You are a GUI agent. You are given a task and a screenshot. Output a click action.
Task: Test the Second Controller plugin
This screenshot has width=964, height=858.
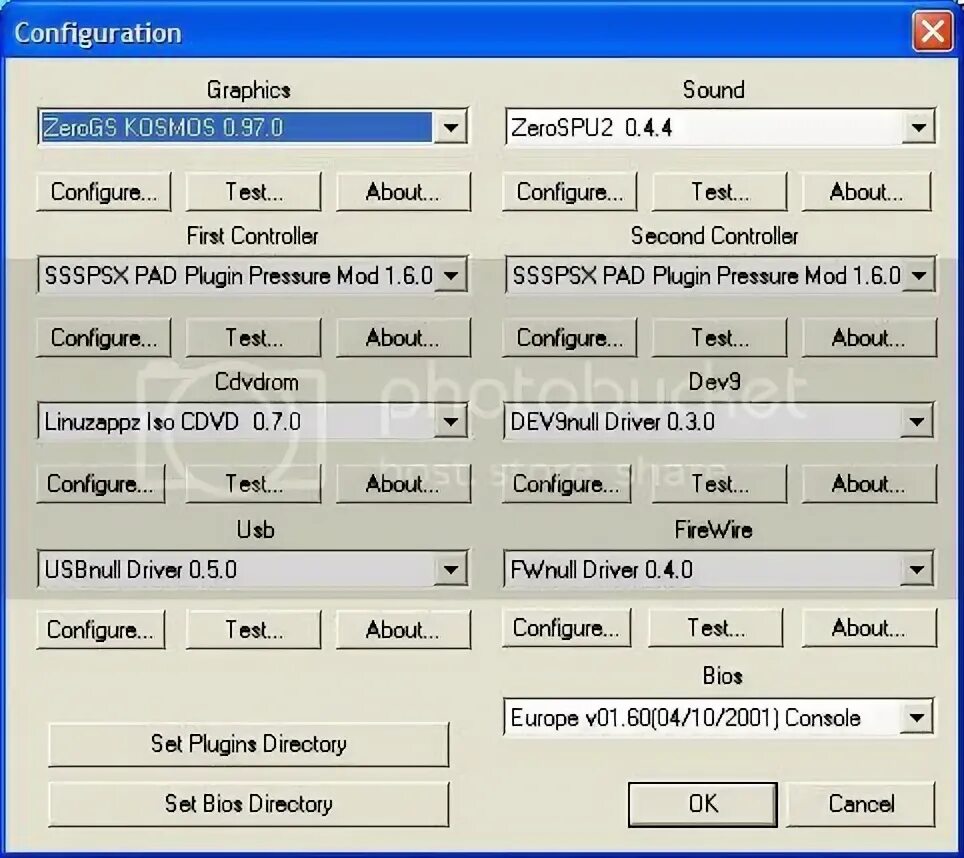click(719, 337)
